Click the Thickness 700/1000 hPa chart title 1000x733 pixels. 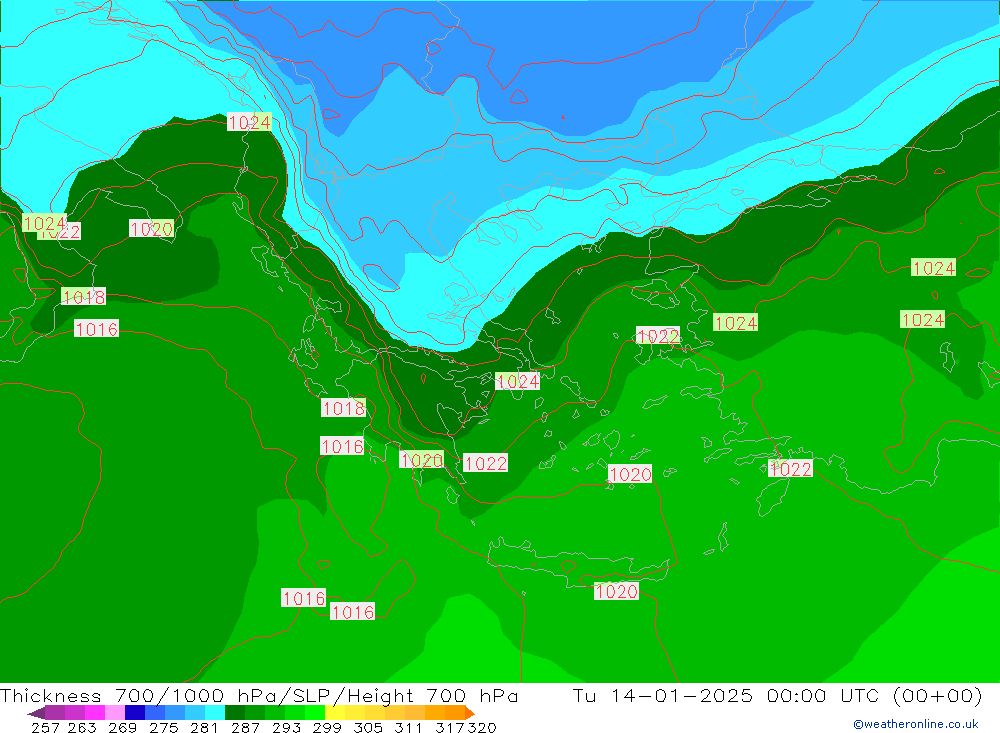point(259,696)
